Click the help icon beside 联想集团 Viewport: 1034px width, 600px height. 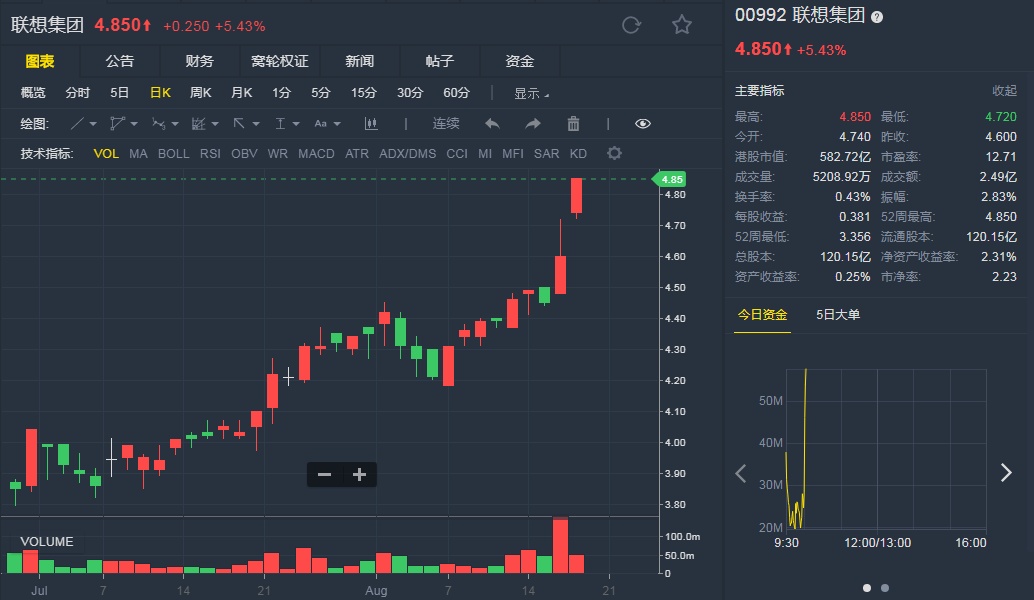877,17
